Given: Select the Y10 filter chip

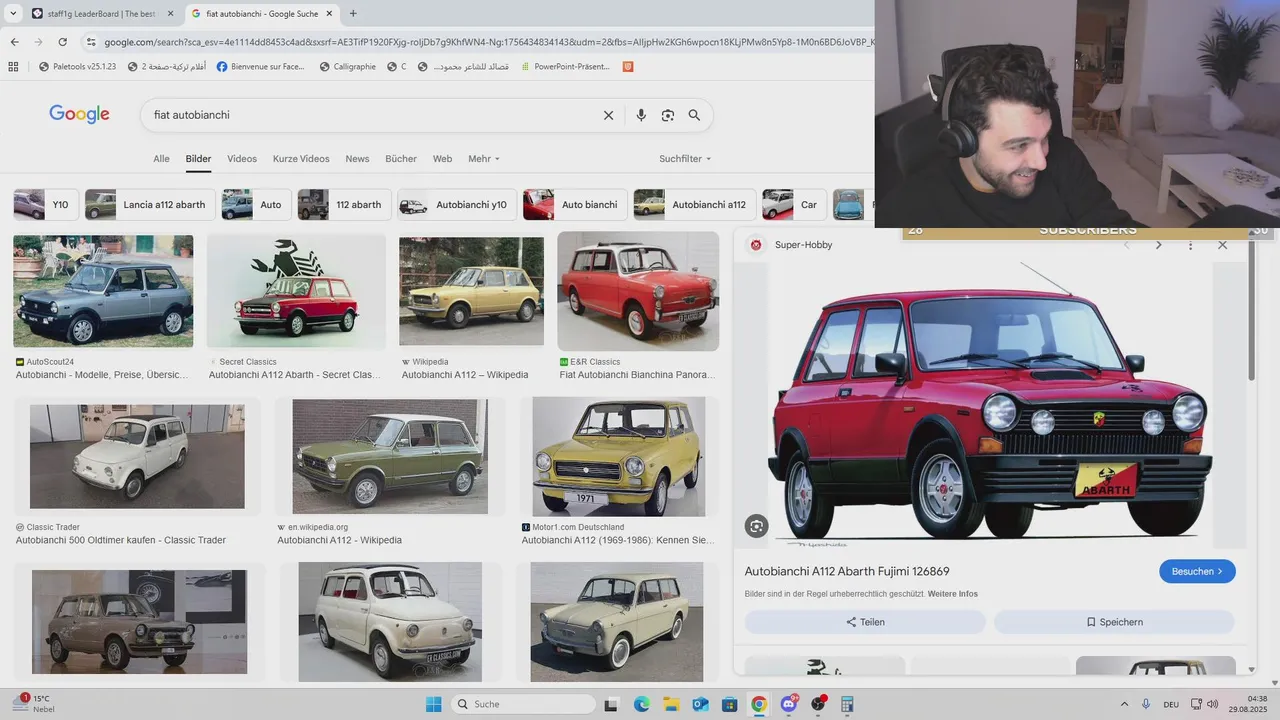Looking at the screenshot, I should click(46, 204).
